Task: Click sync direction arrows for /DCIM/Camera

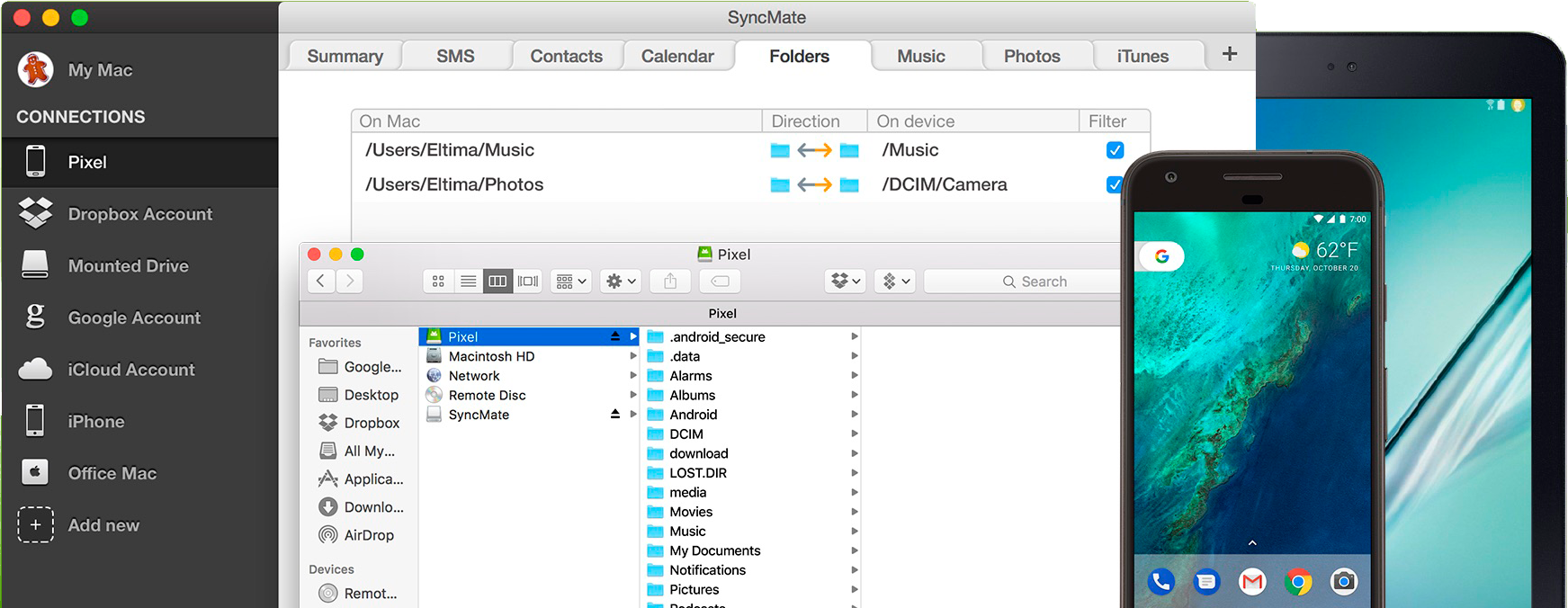Action: (814, 184)
